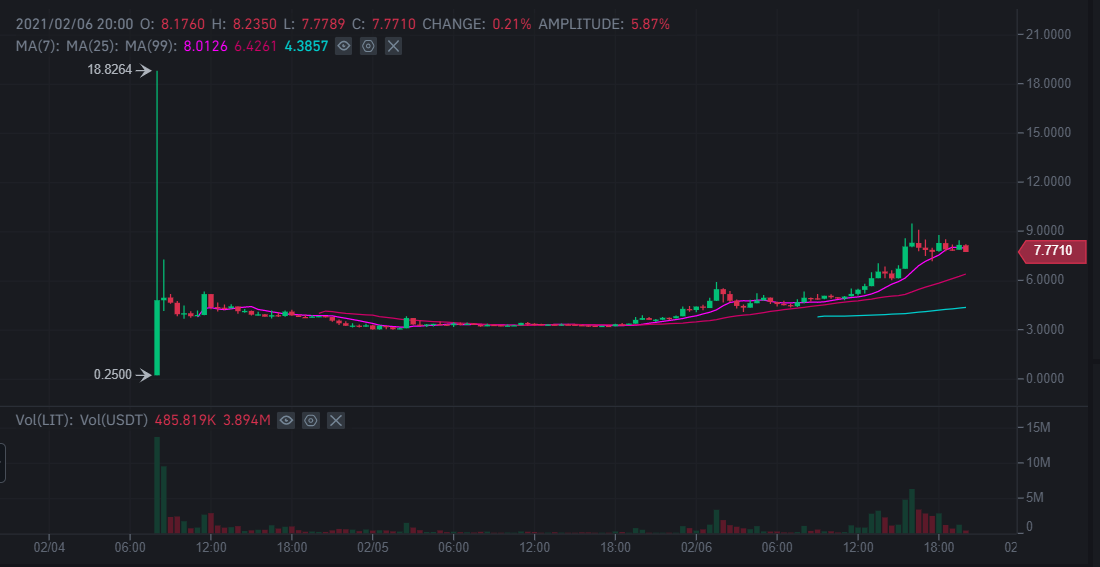The height and width of the screenshot is (567, 1100).
Task: Click the 02/06 date on the time axis
Action: (x=696, y=545)
